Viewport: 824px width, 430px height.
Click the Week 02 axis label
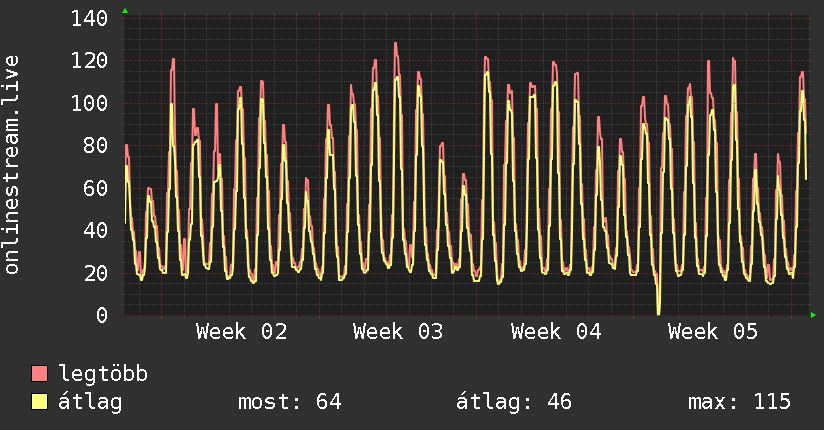[241, 332]
